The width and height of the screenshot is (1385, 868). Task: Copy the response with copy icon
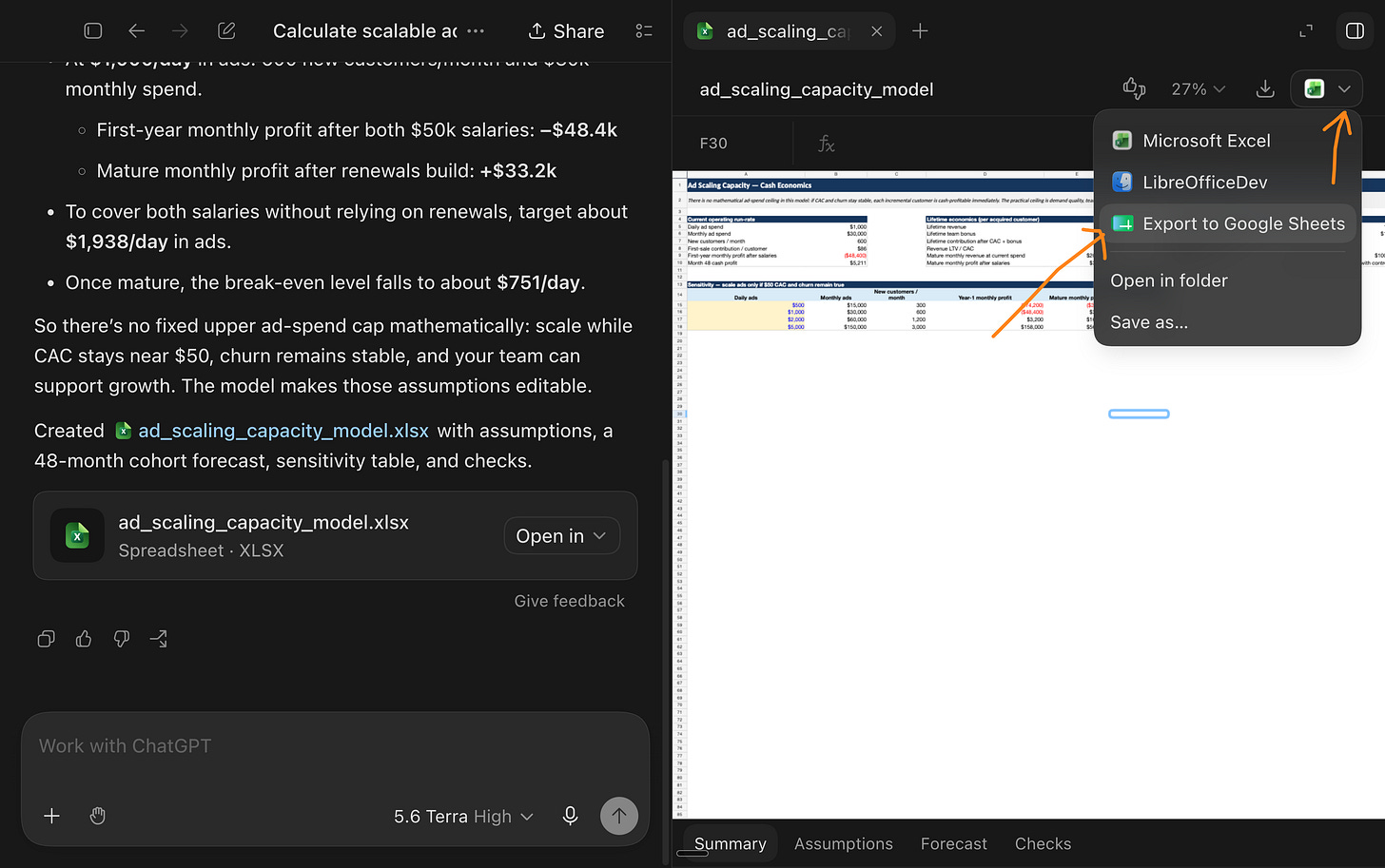click(x=46, y=639)
